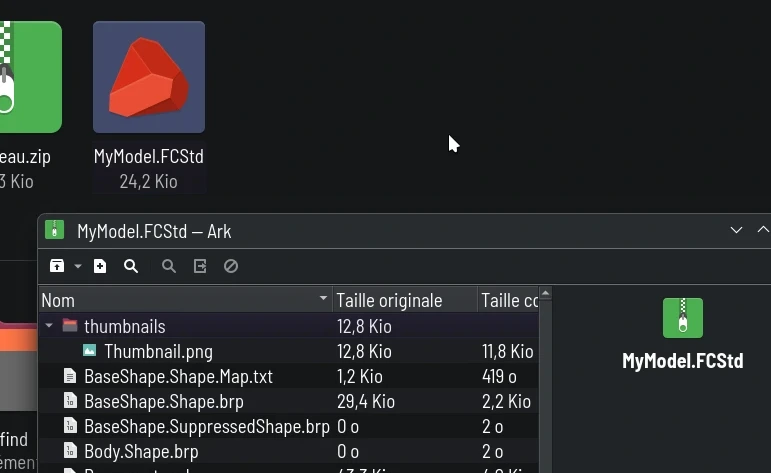Select Thumbnail.png in the archive list
This screenshot has height=473, width=771.
click(158, 352)
